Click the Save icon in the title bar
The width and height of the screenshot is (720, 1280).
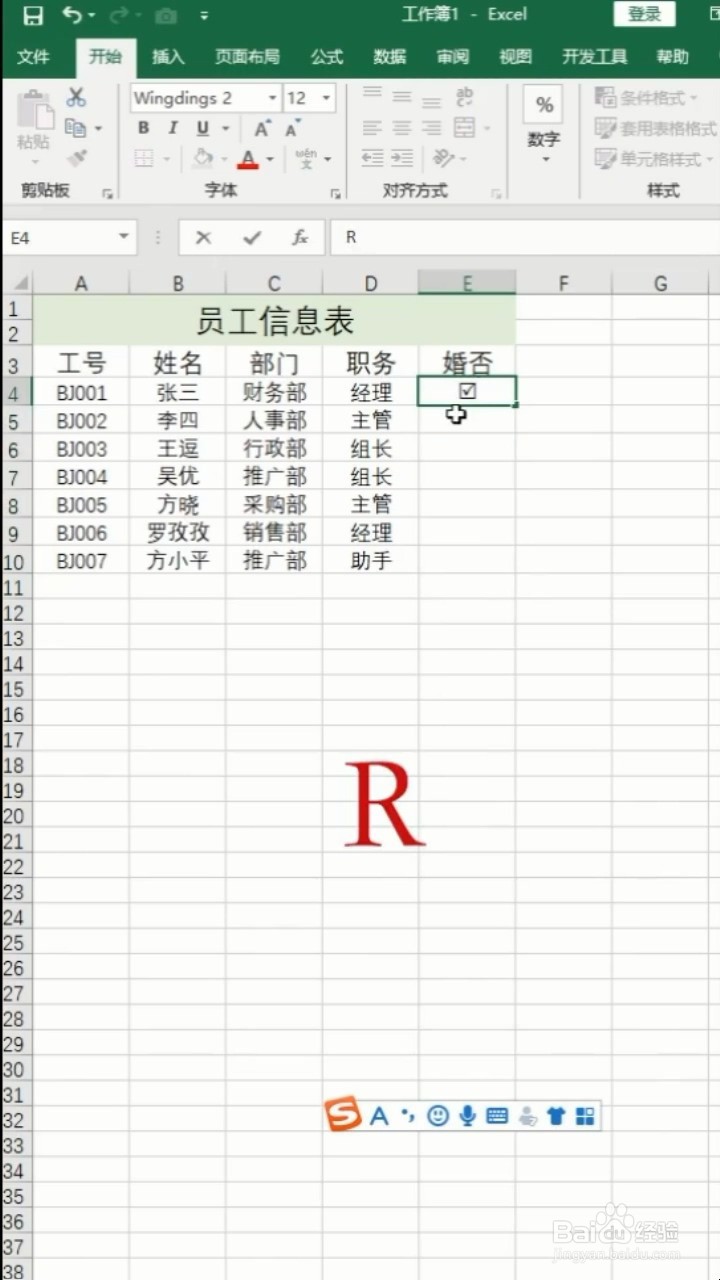pos(33,15)
